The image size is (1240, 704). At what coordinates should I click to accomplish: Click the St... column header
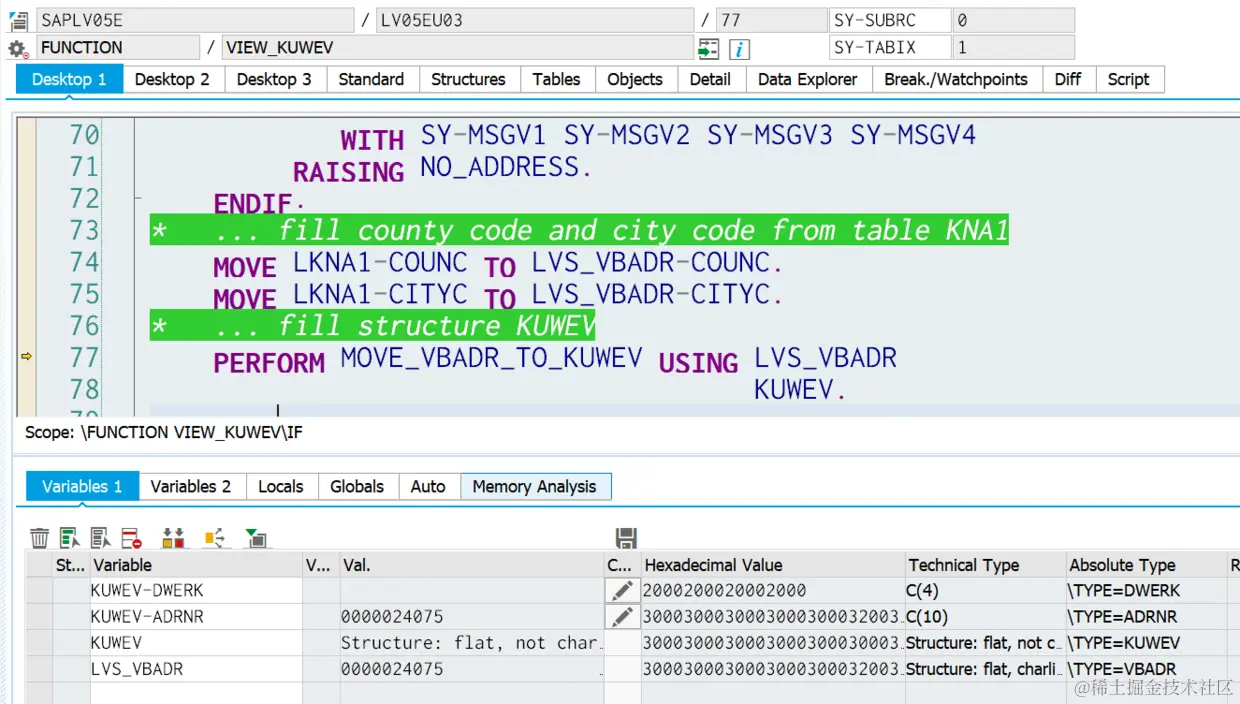click(70, 565)
